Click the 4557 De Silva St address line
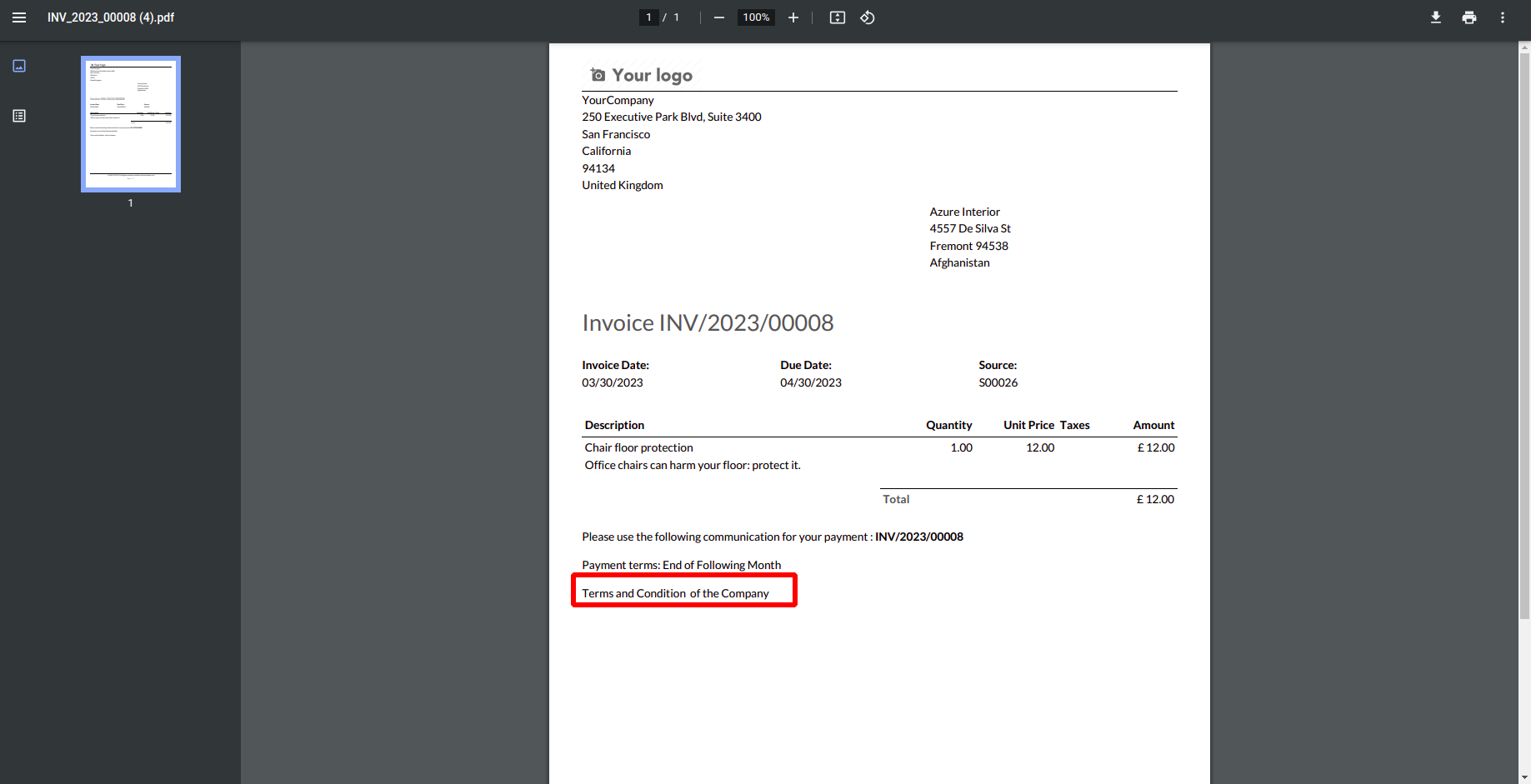 tap(970, 228)
